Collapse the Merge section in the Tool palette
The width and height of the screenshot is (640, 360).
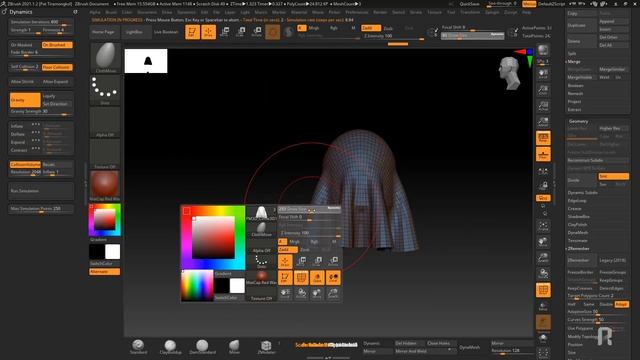(x=573, y=62)
